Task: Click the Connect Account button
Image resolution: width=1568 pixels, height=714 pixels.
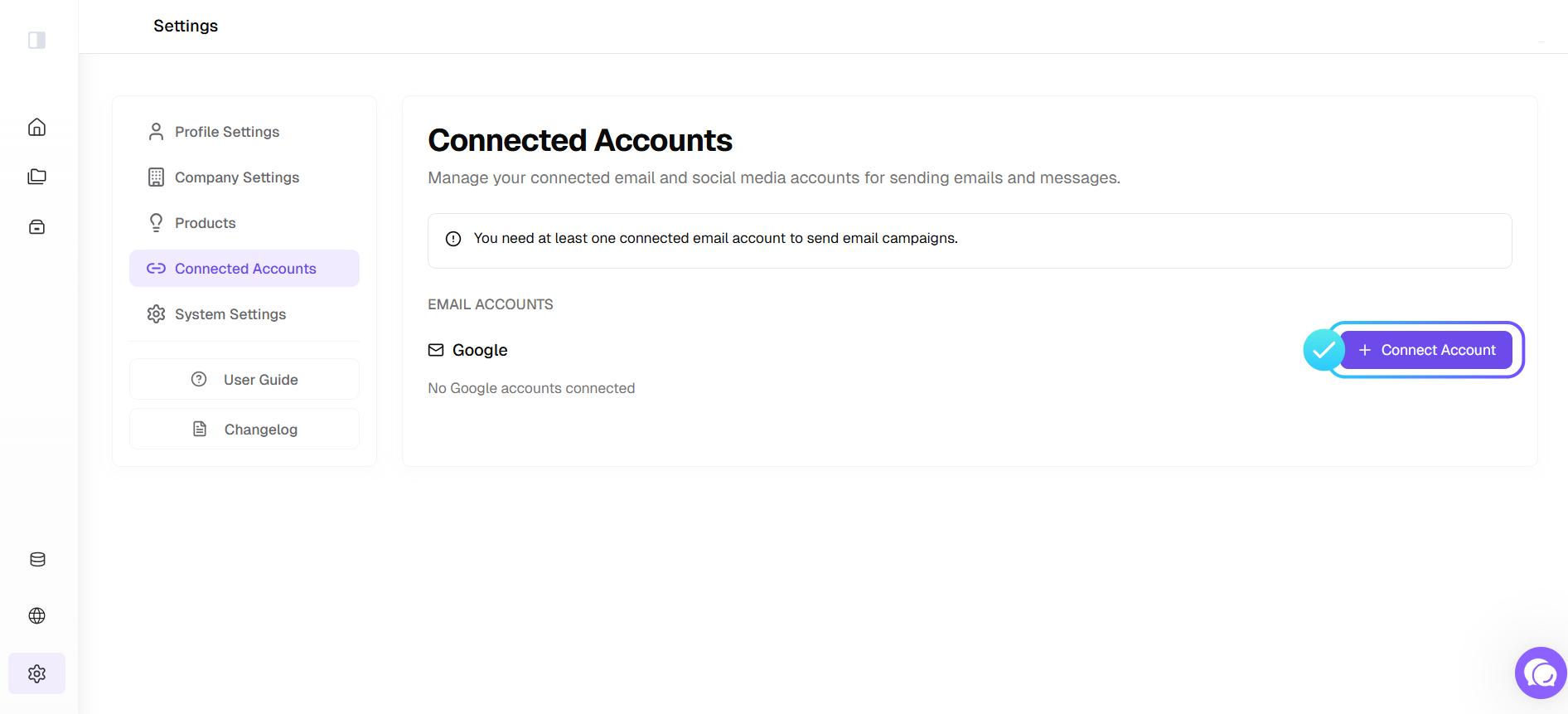Action: (x=1426, y=350)
